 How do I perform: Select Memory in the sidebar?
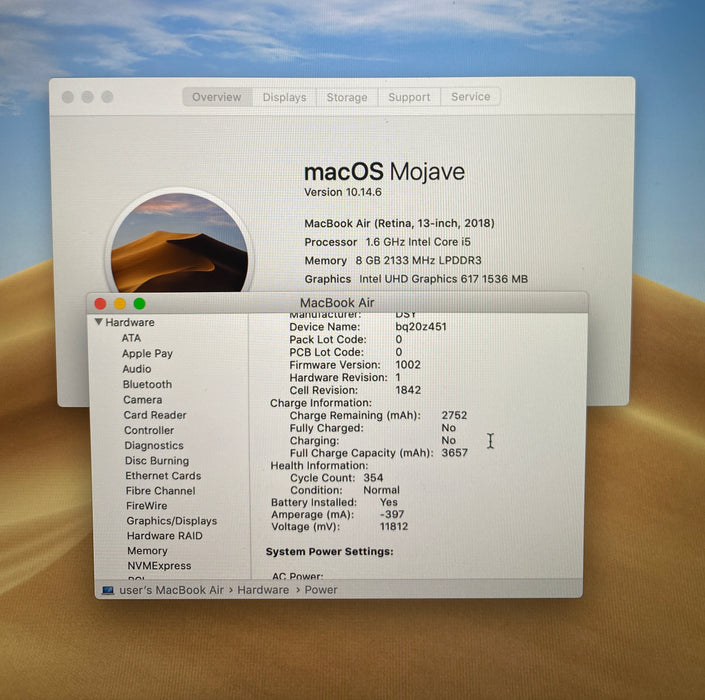point(147,551)
